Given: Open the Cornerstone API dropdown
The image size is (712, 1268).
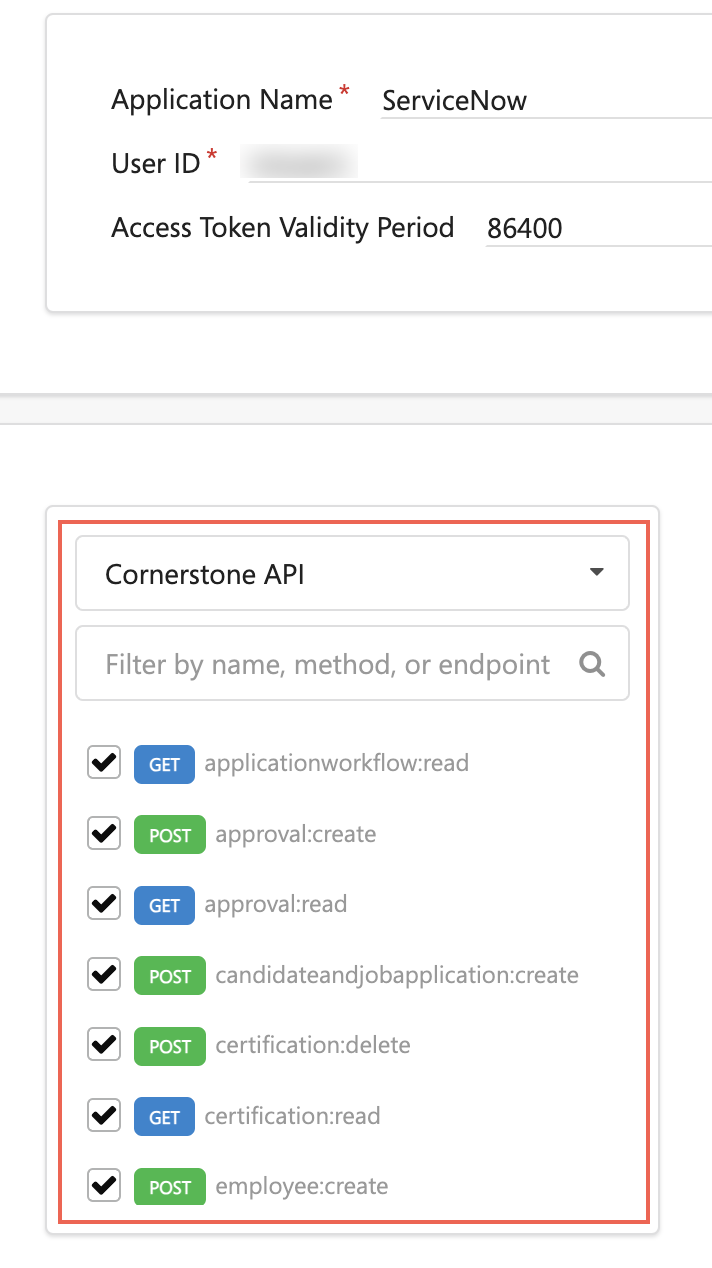Looking at the screenshot, I should [x=352, y=573].
